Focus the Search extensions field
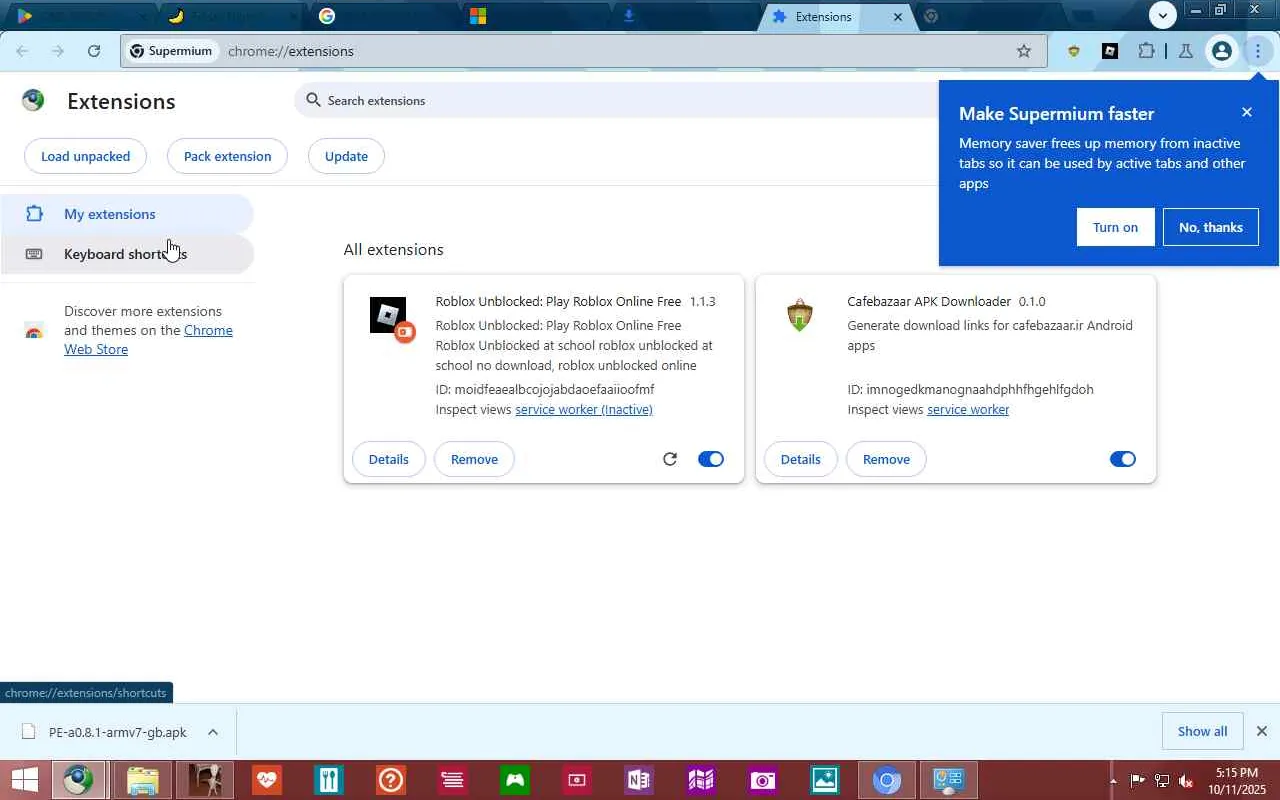The image size is (1280, 800). pyautogui.click(x=616, y=100)
